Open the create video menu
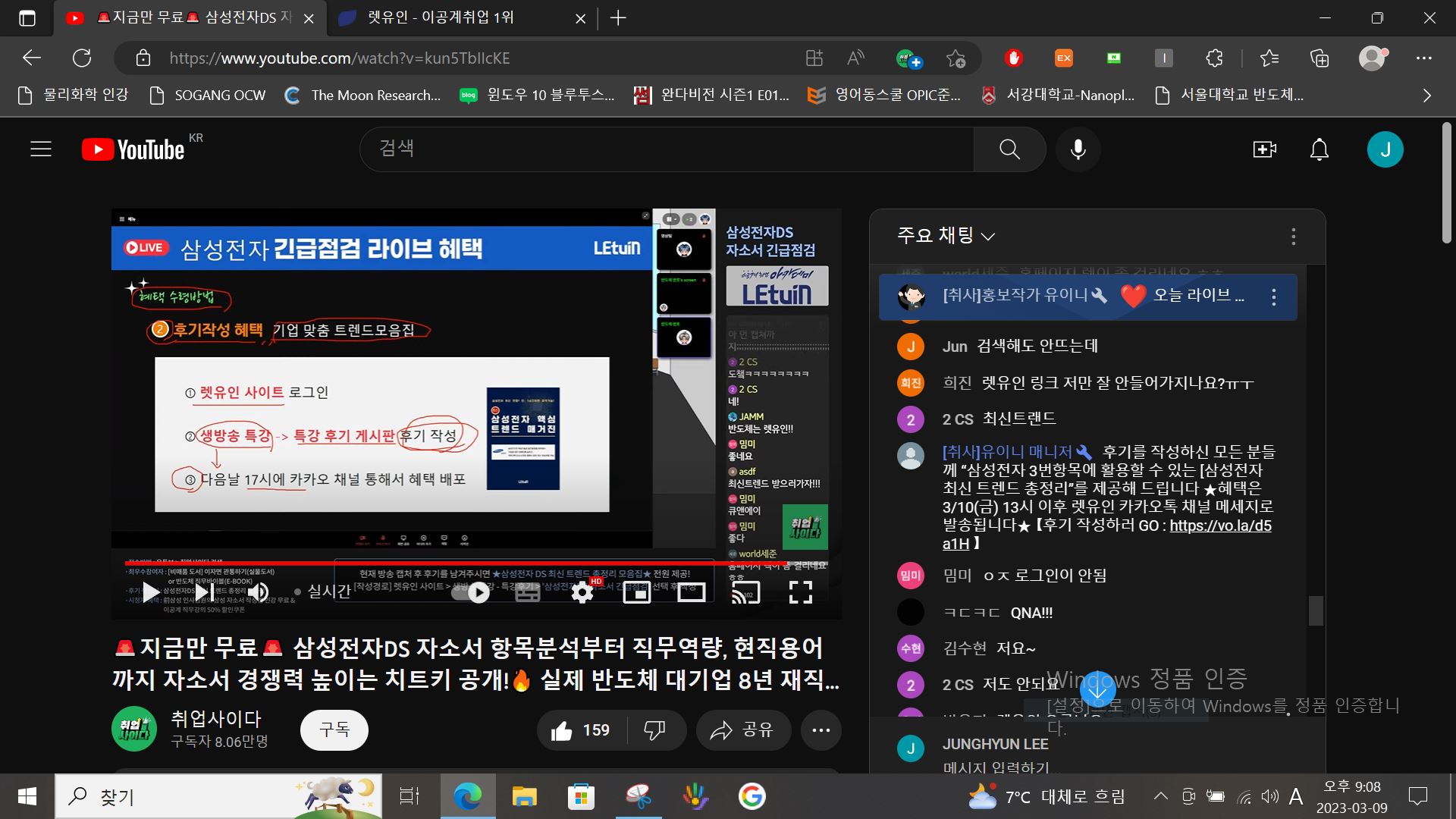Viewport: 1456px width, 819px height. [x=1264, y=149]
